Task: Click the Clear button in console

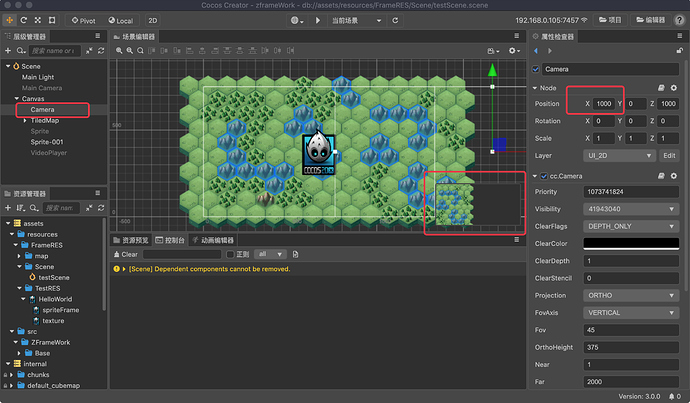Action: [125, 254]
